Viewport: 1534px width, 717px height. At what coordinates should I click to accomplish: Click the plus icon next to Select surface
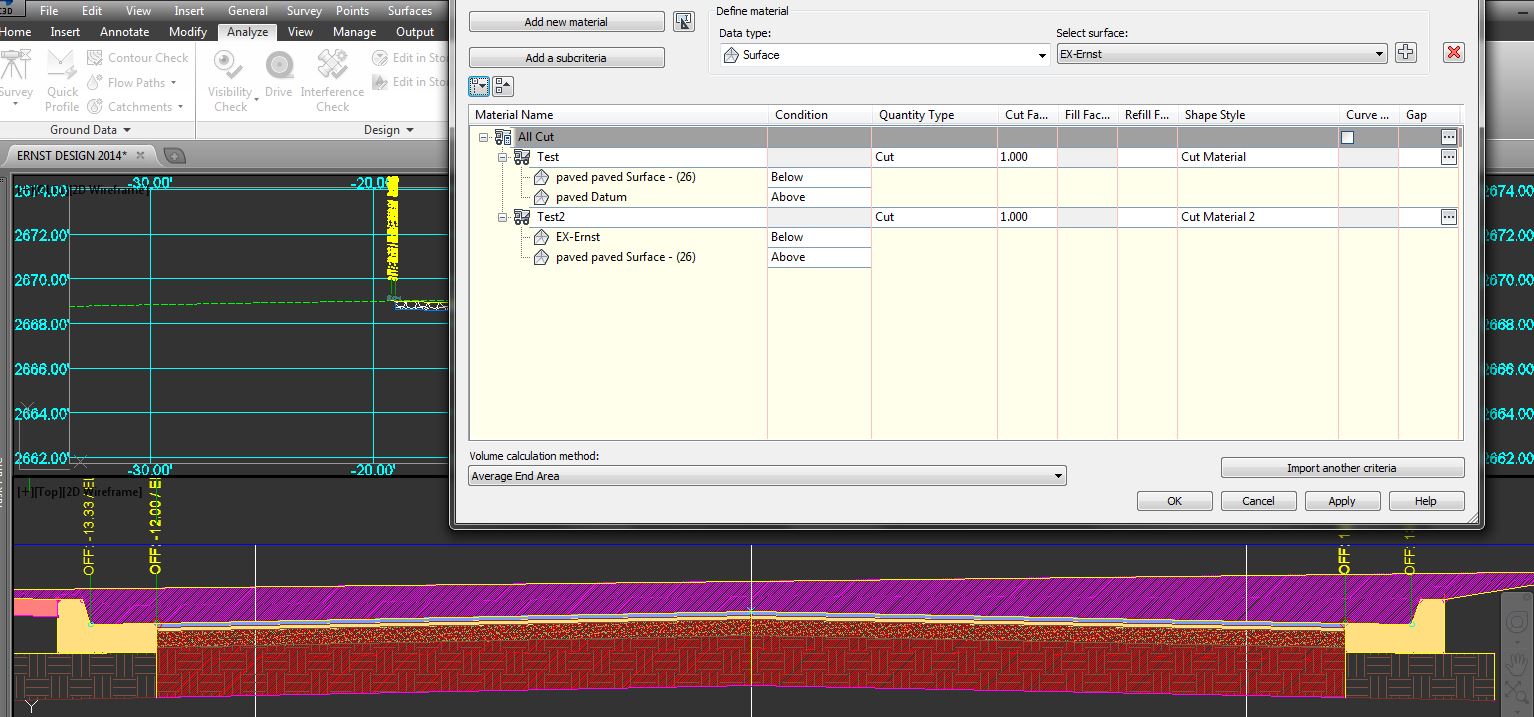coord(1406,53)
